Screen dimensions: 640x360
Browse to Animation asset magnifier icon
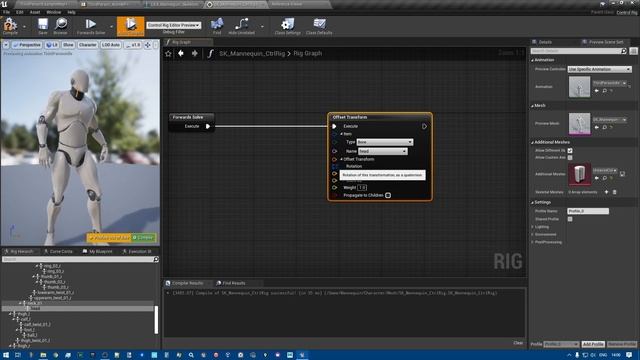[x=604, y=91]
